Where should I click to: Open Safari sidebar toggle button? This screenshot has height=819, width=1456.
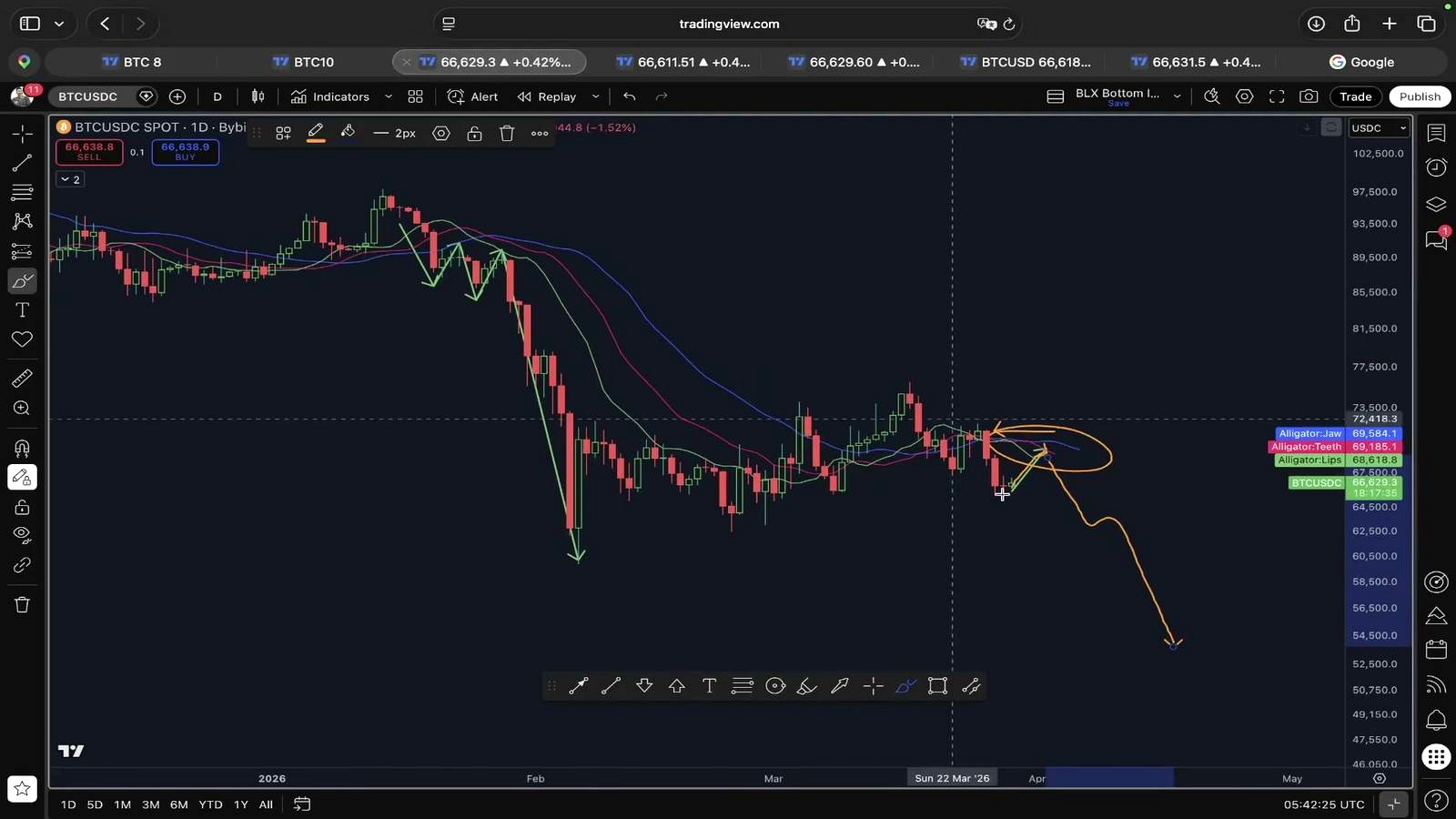[x=29, y=24]
